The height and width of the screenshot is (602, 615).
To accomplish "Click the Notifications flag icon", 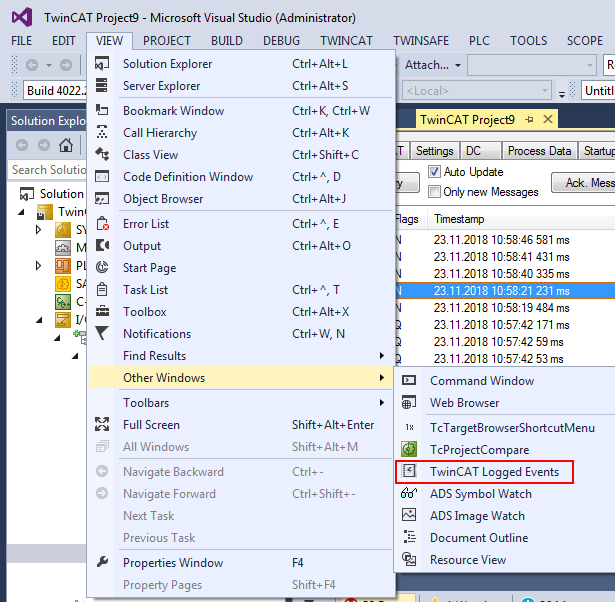I will [102, 333].
